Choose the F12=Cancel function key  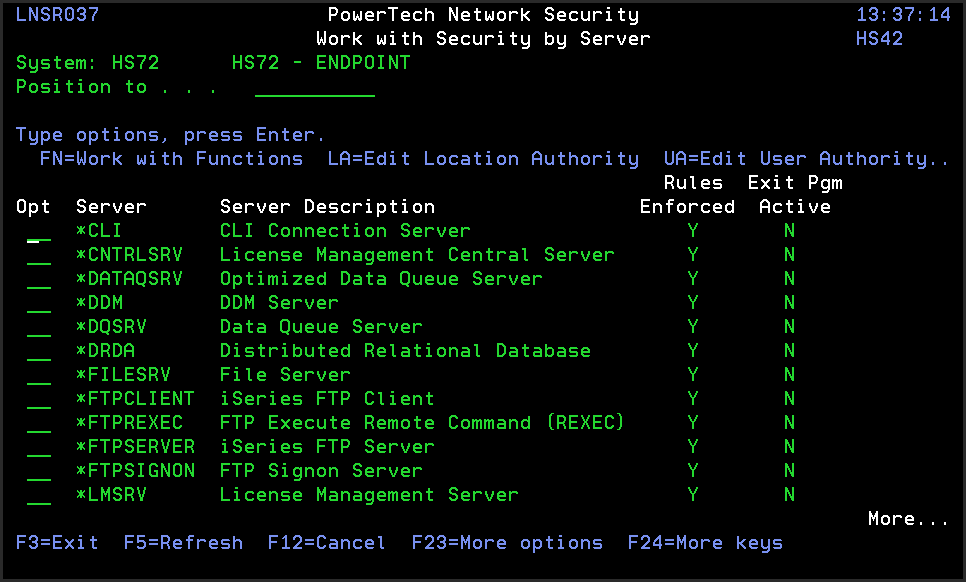[x=326, y=543]
